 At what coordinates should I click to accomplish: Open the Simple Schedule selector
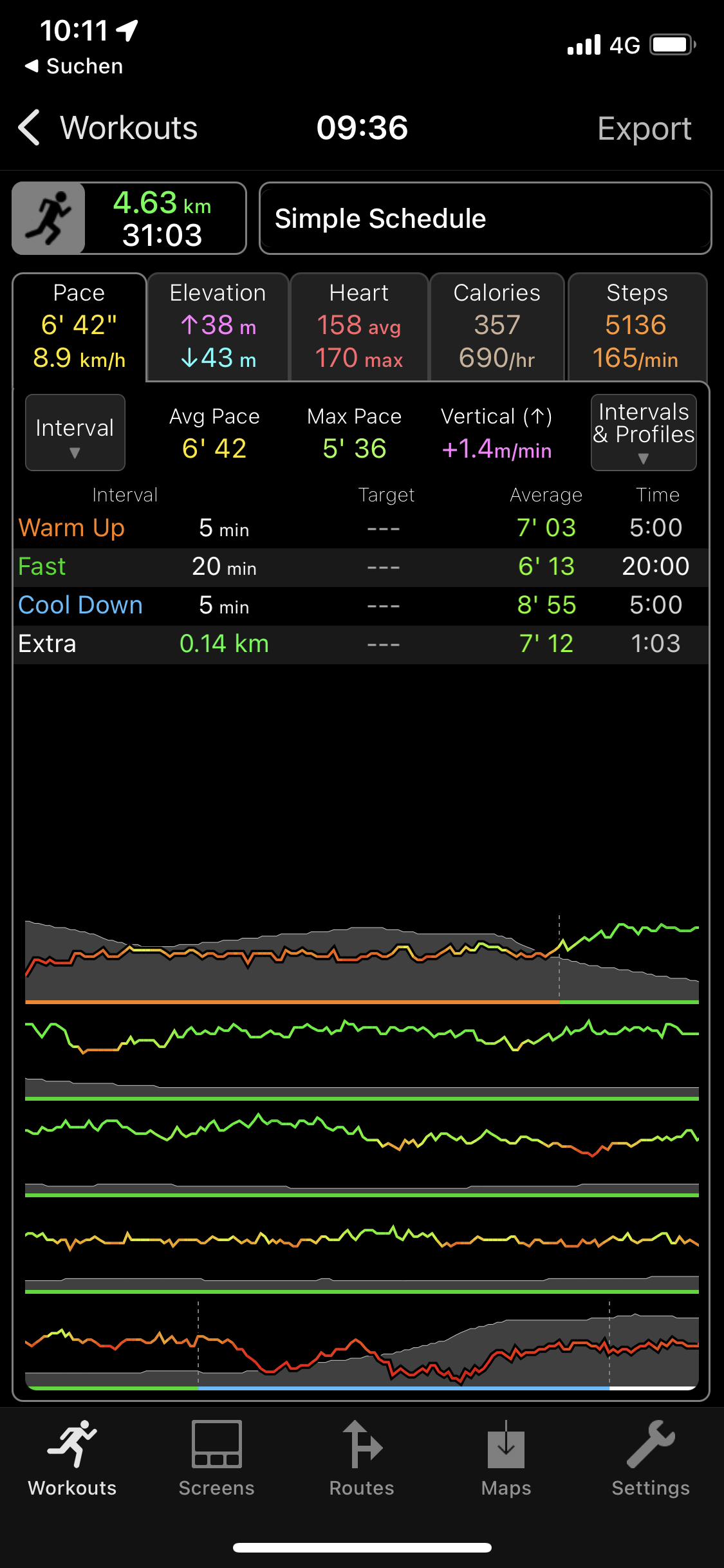point(485,218)
